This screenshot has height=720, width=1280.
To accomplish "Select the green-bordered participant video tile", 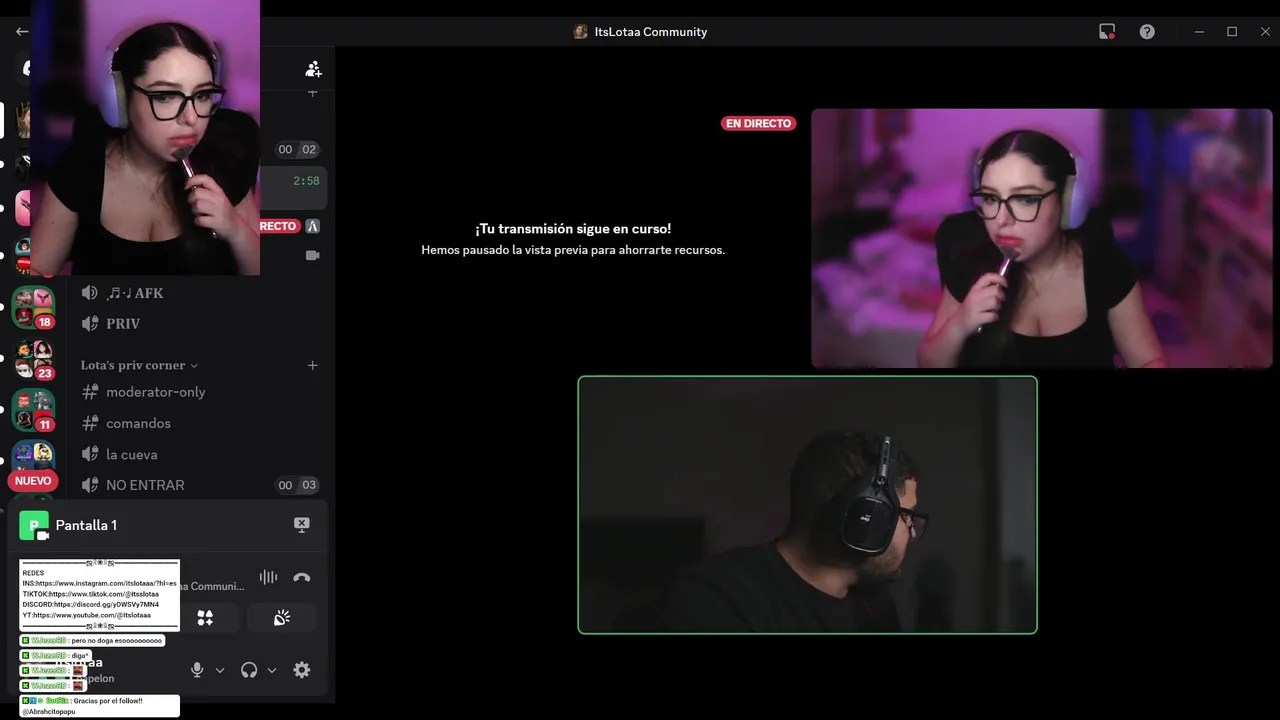I will [x=807, y=505].
